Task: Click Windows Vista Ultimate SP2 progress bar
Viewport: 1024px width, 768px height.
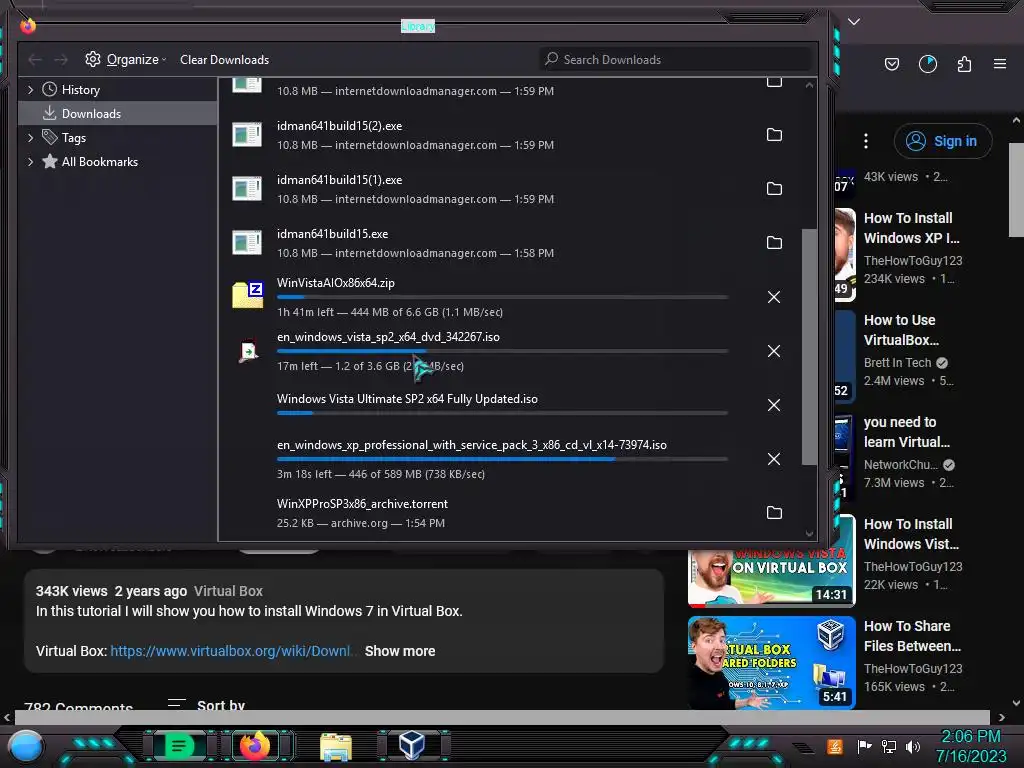Action: click(502, 413)
